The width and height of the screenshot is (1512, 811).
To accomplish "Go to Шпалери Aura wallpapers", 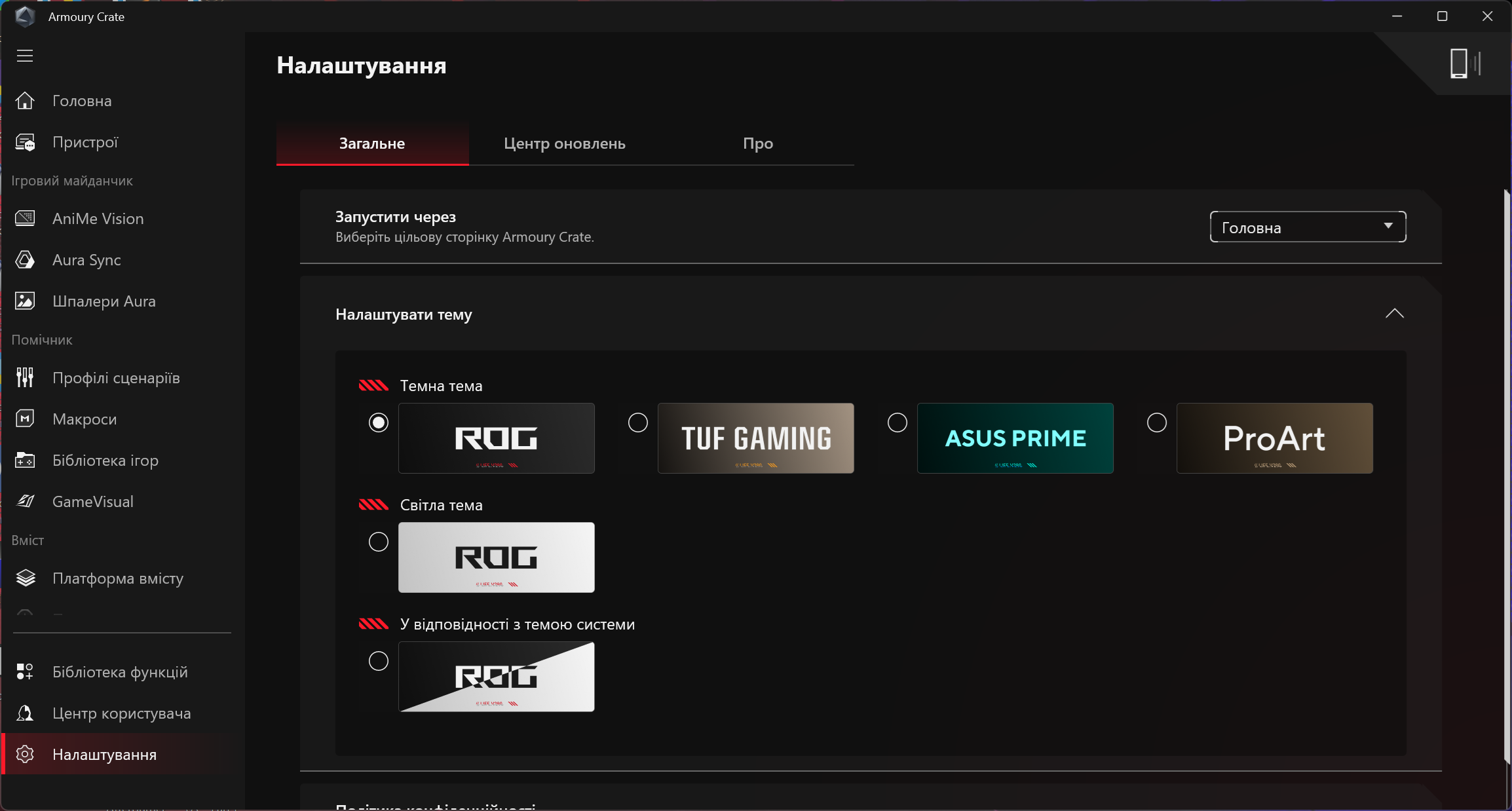I will point(104,301).
